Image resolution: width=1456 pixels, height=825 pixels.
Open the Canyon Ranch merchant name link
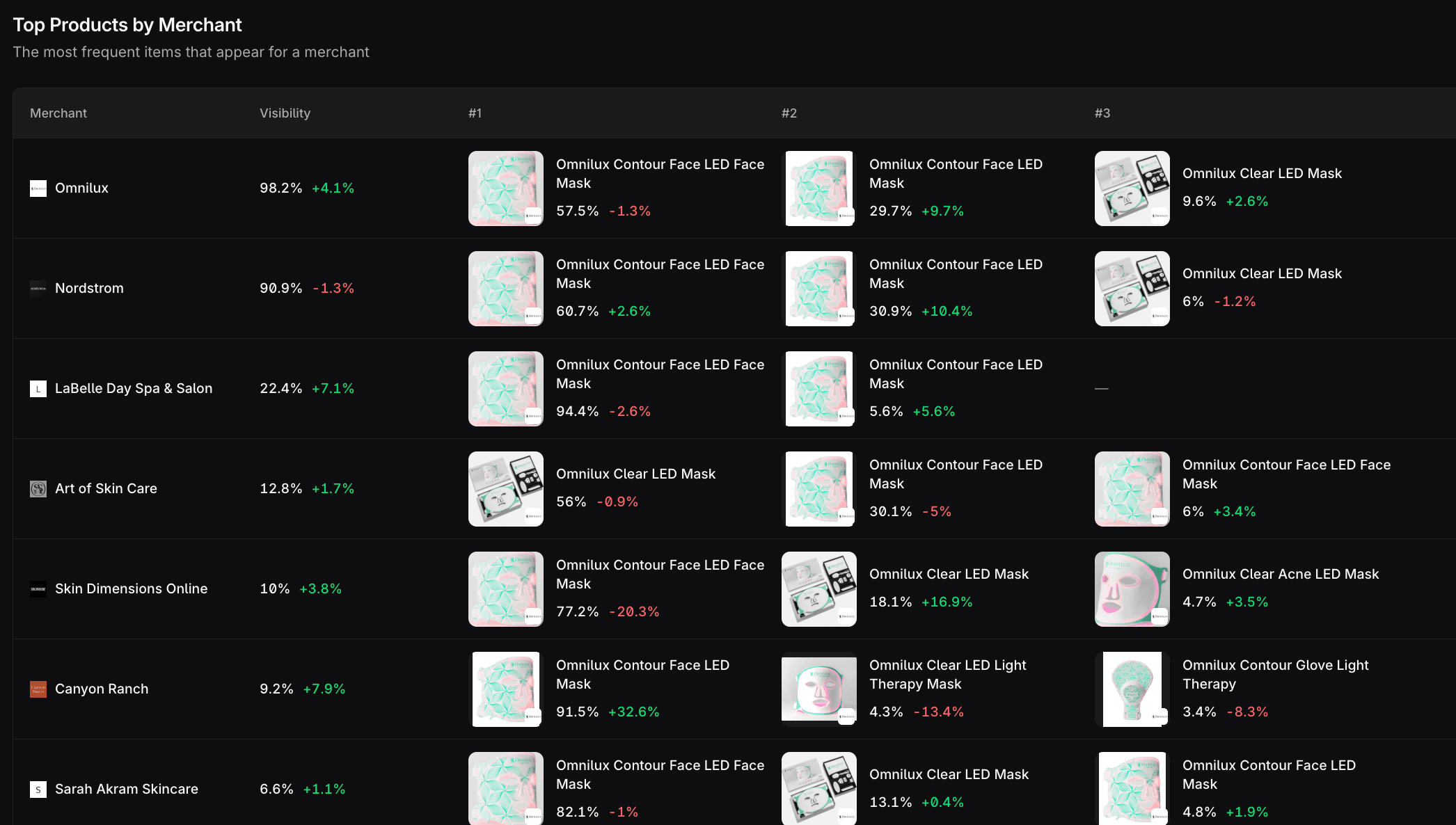[x=102, y=689]
